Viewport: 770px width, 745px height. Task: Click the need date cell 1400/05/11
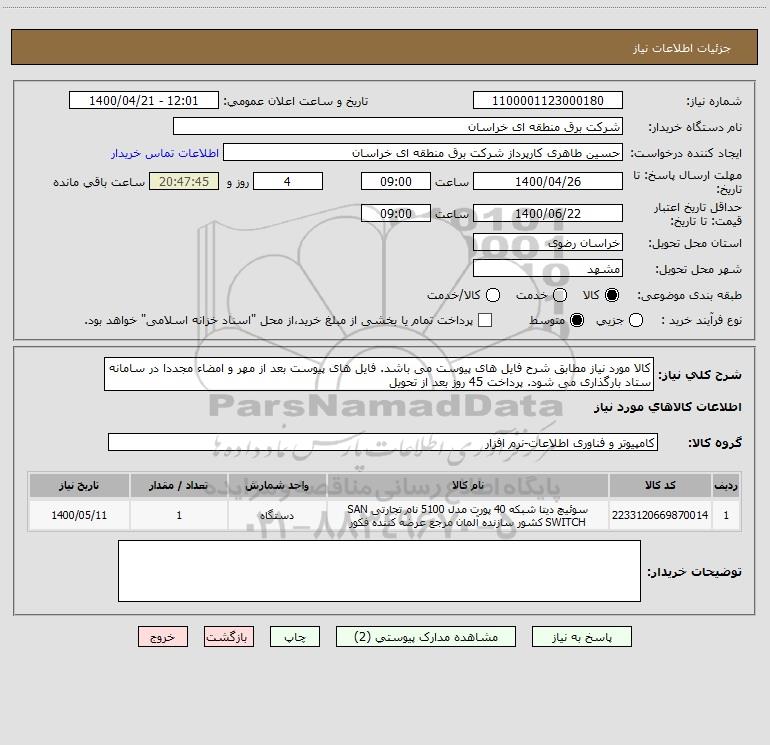(79, 515)
